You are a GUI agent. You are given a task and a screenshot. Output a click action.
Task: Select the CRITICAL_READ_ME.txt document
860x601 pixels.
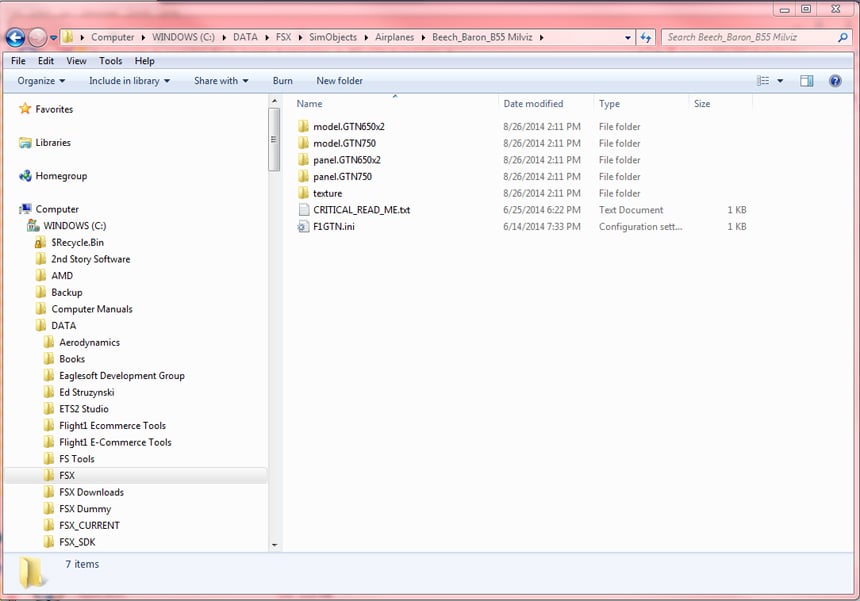point(361,210)
